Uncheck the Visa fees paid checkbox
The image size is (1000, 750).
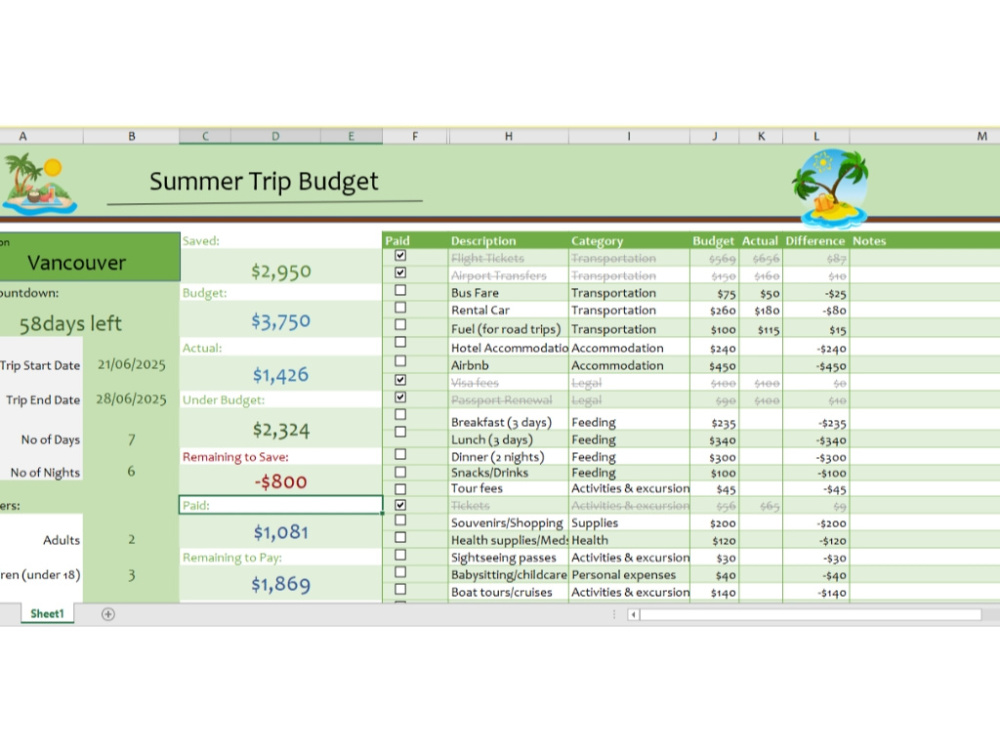pyautogui.click(x=401, y=379)
